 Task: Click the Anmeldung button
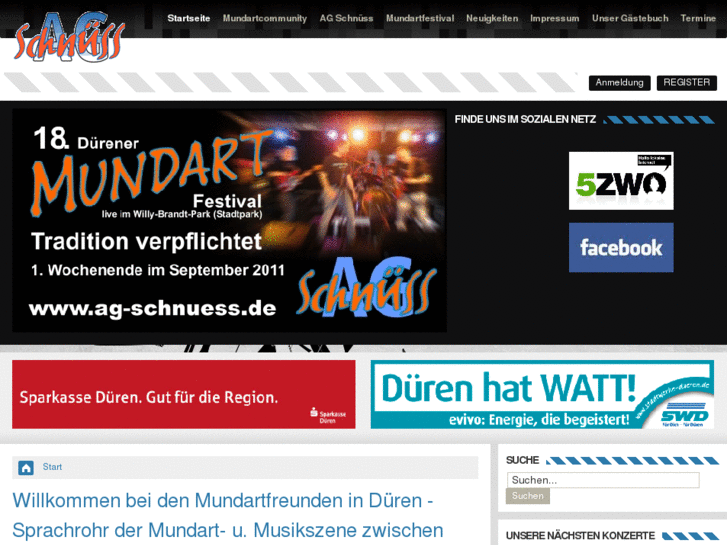[619, 83]
